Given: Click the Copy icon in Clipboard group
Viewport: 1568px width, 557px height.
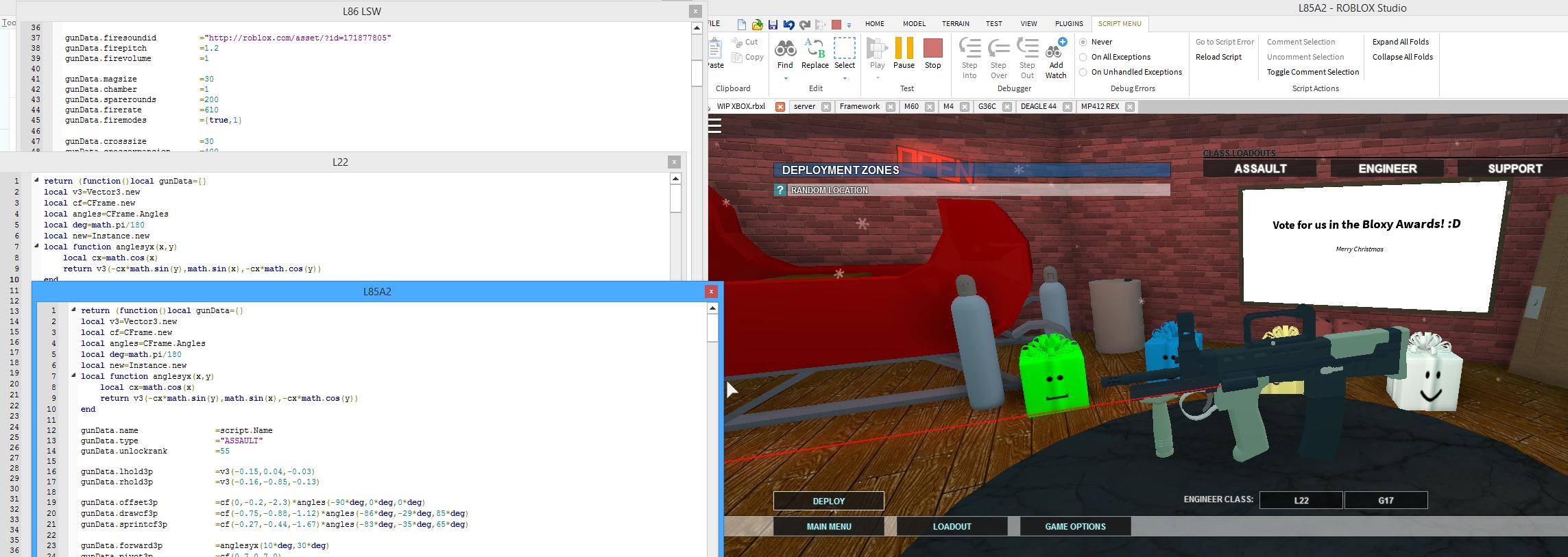Looking at the screenshot, I should pos(737,58).
